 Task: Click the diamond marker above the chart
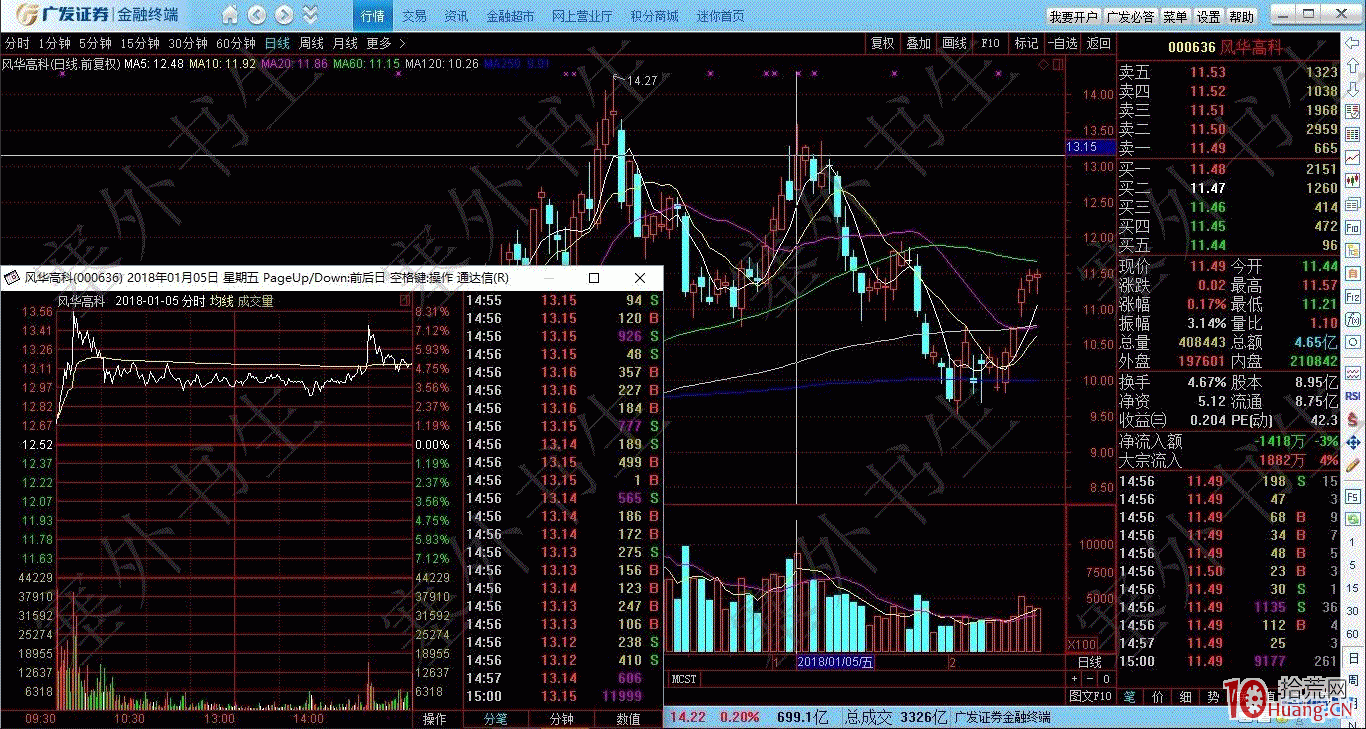click(x=1044, y=64)
